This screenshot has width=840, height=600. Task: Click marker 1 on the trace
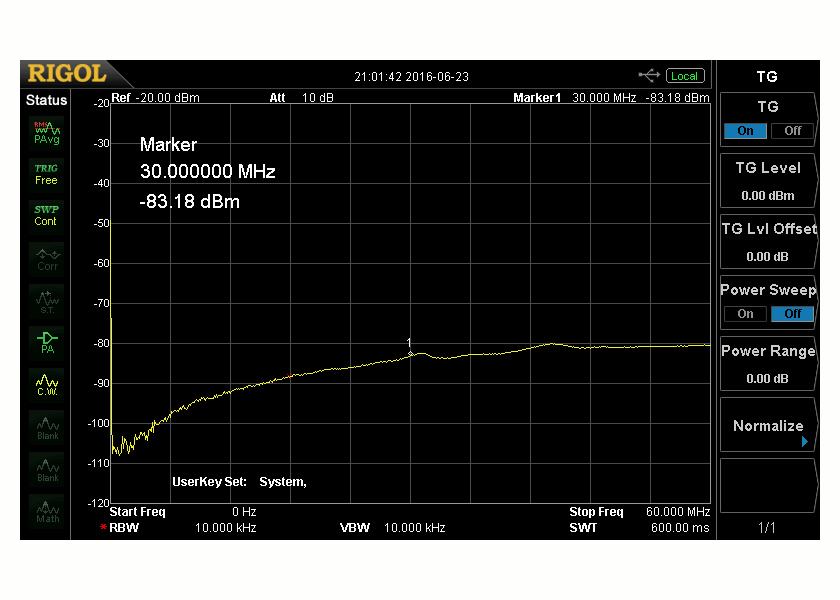pos(410,353)
